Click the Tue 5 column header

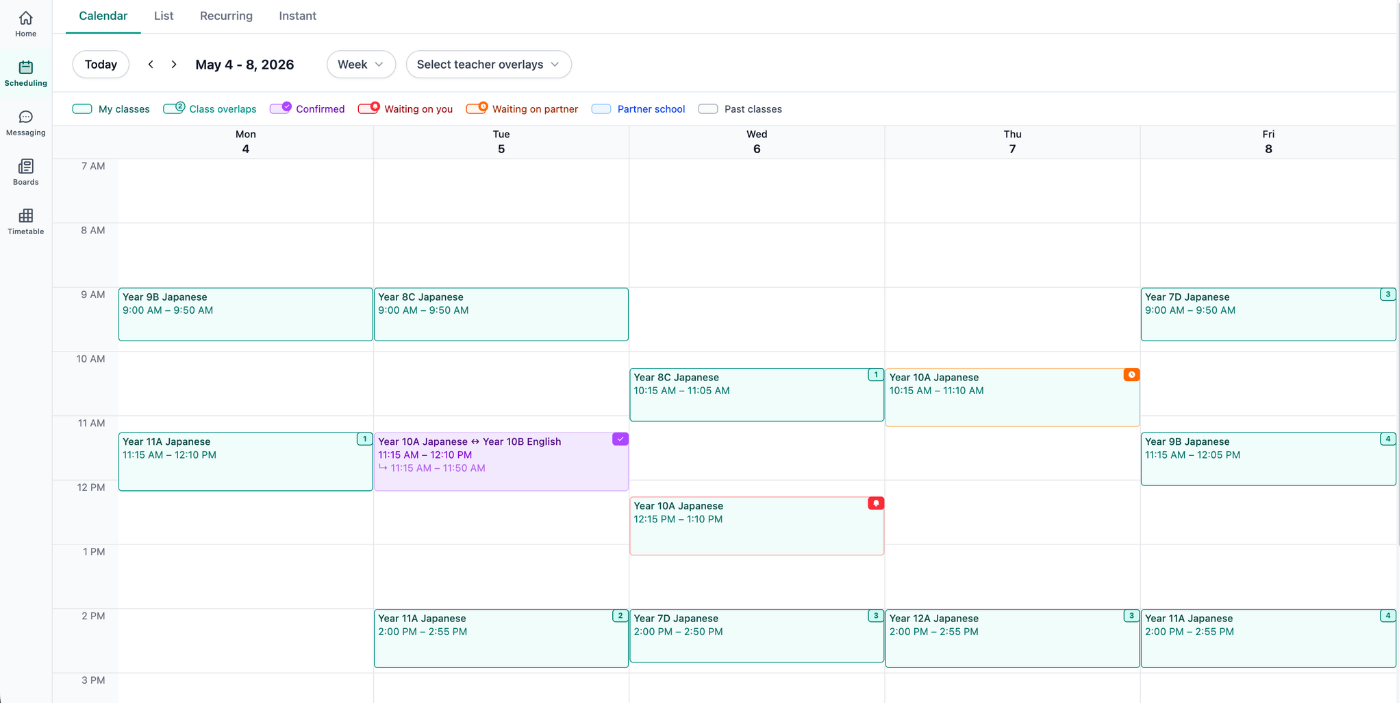[501, 142]
